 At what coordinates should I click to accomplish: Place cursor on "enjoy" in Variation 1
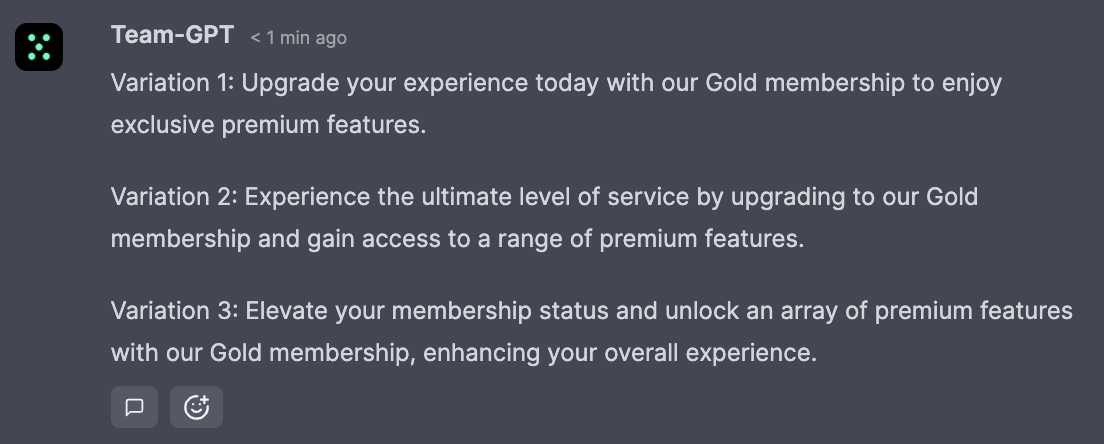[x=972, y=83]
